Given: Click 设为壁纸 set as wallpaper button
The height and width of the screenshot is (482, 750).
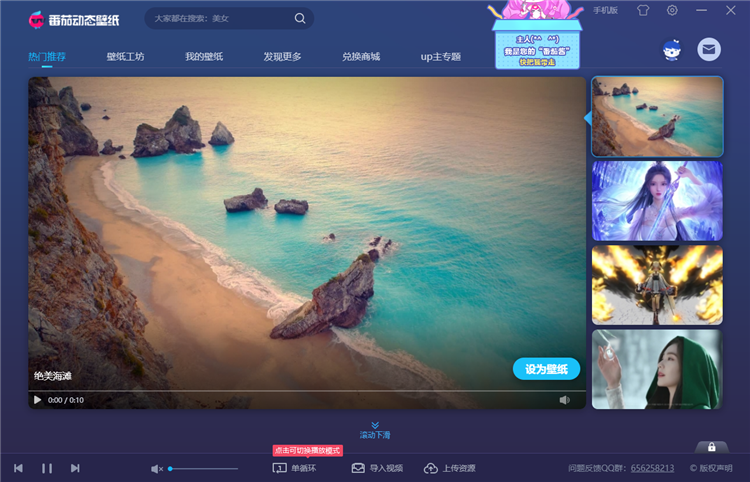Looking at the screenshot, I should click(x=546, y=369).
